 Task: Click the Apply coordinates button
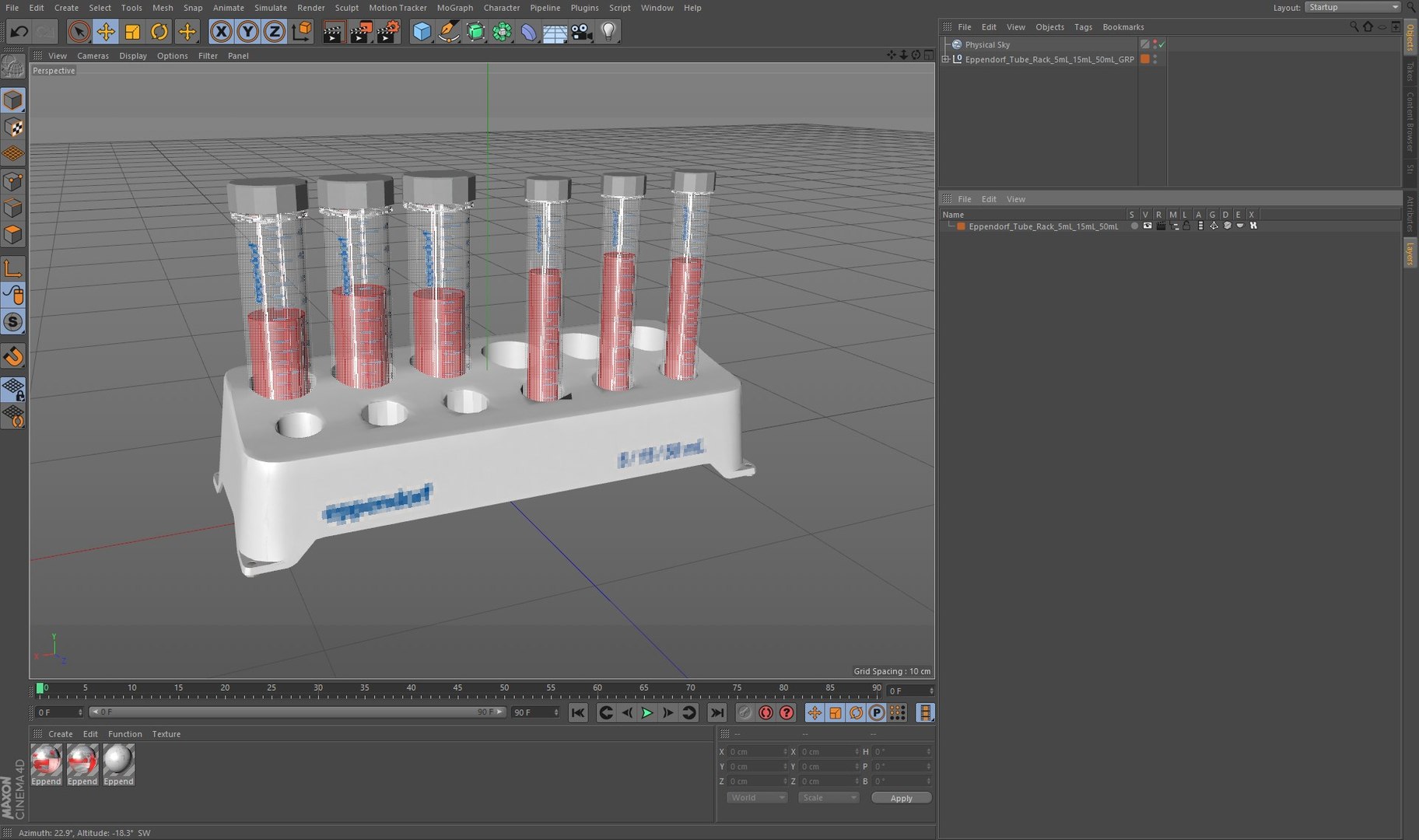pyautogui.click(x=901, y=798)
